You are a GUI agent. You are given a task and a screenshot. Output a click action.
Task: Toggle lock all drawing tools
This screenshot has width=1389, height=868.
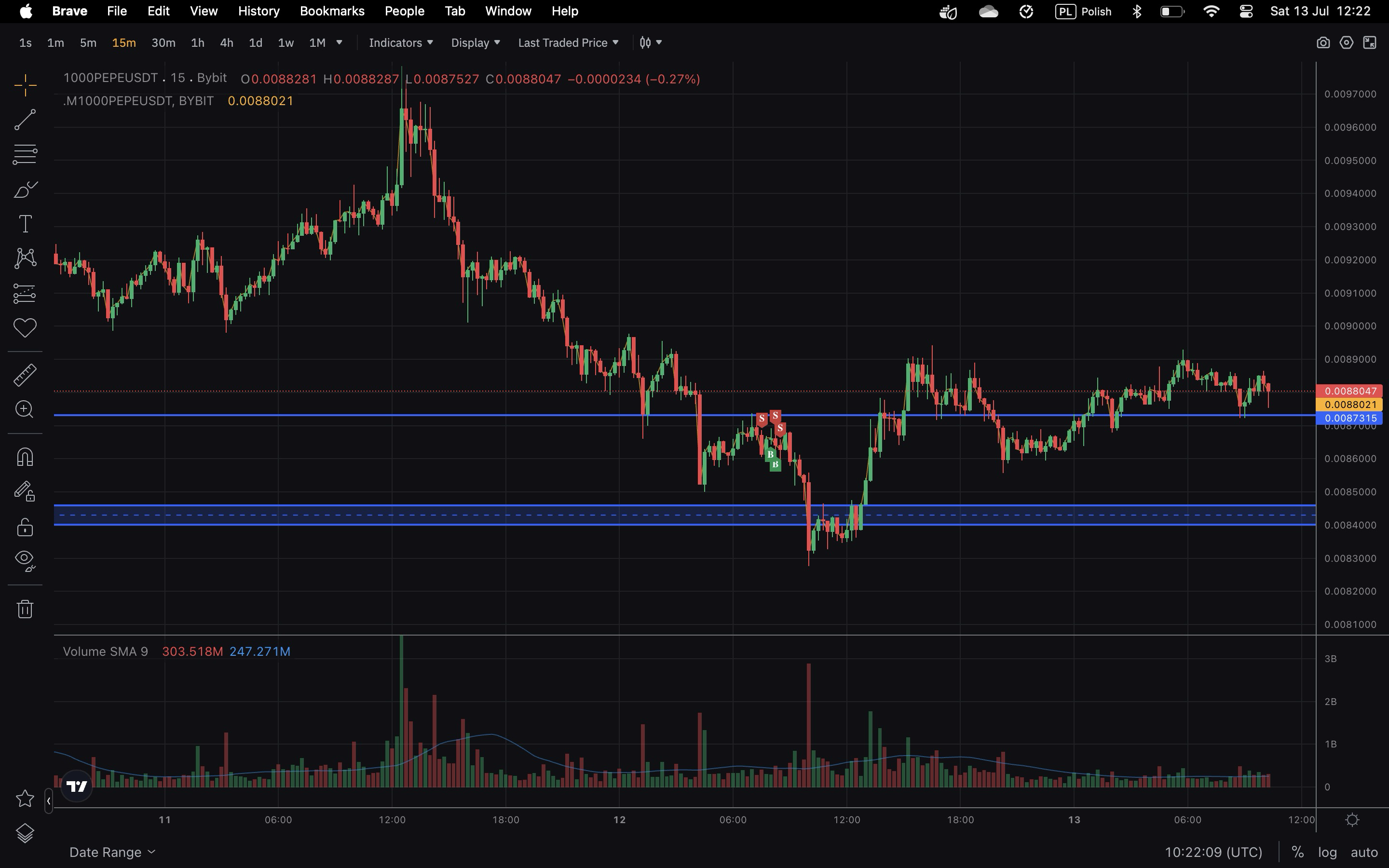tap(25, 527)
